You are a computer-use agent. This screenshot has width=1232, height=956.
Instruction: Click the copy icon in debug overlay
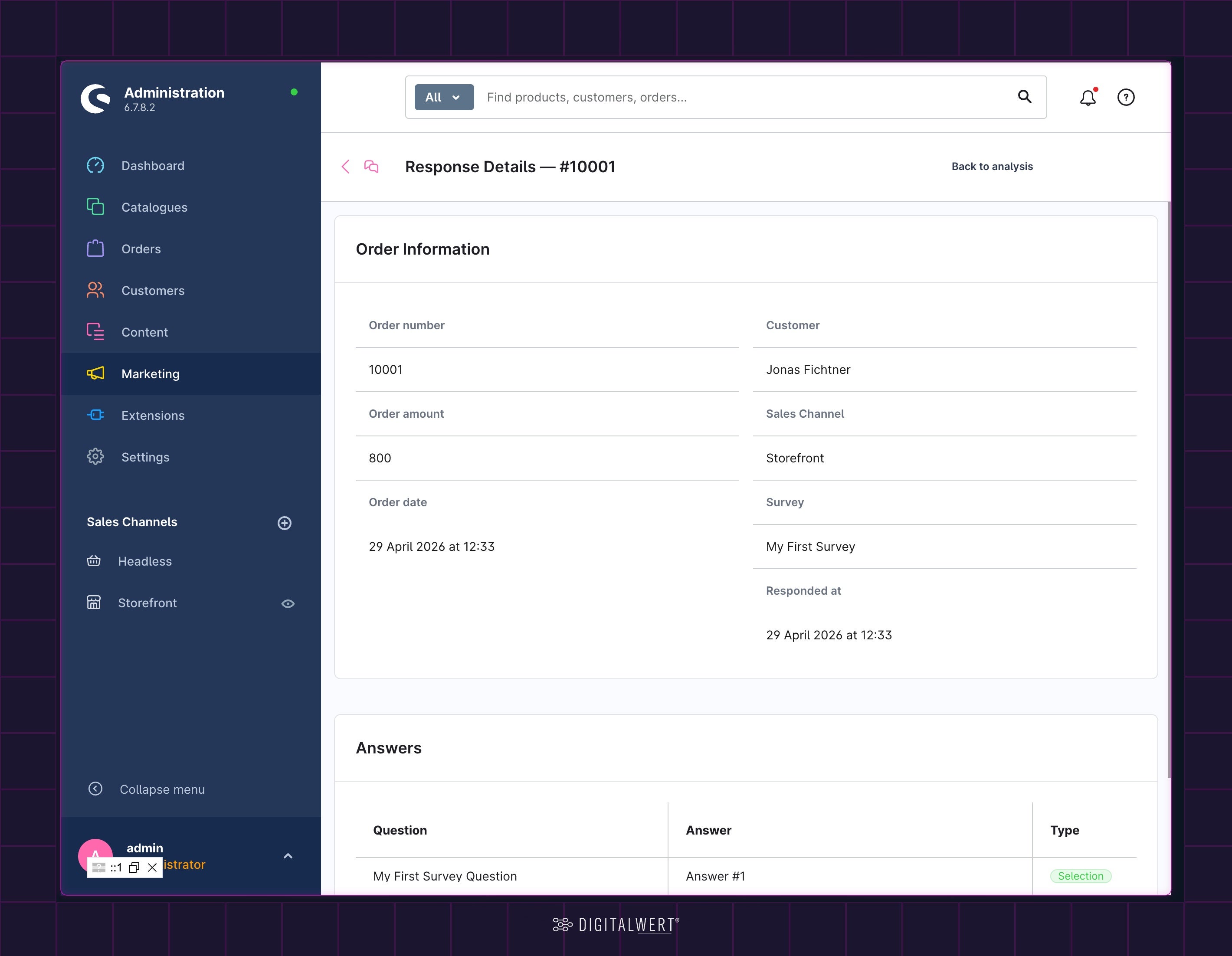click(x=134, y=868)
